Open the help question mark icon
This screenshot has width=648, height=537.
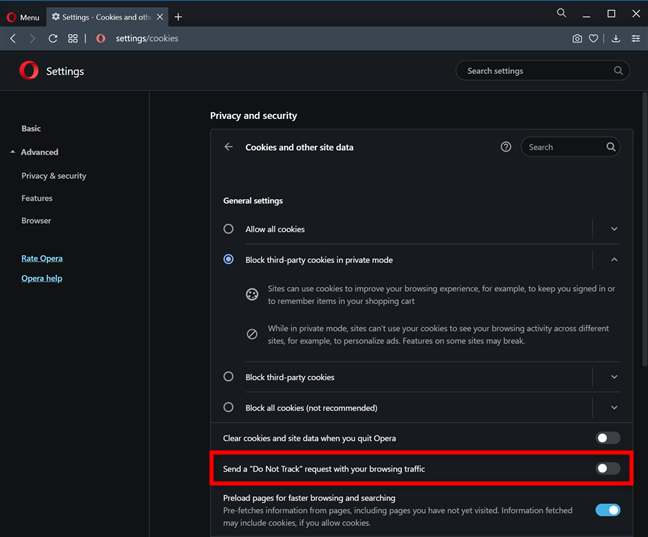(505, 147)
